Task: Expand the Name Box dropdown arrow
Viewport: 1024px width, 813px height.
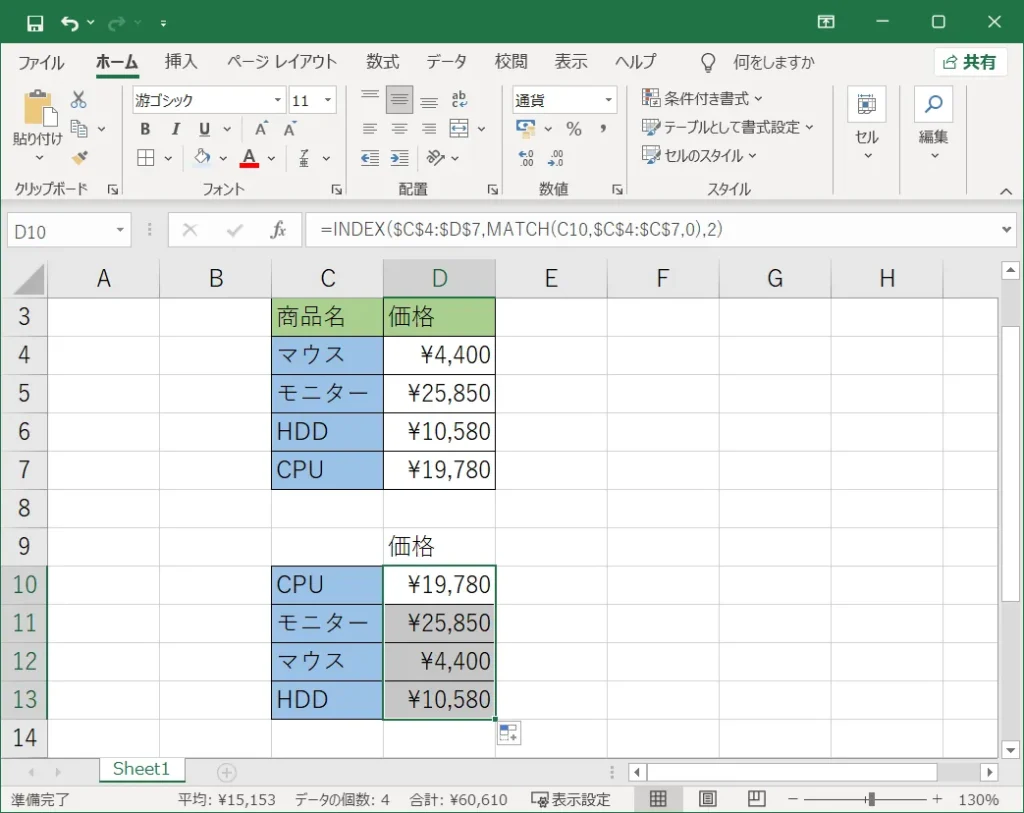Action: pyautogui.click(x=120, y=231)
